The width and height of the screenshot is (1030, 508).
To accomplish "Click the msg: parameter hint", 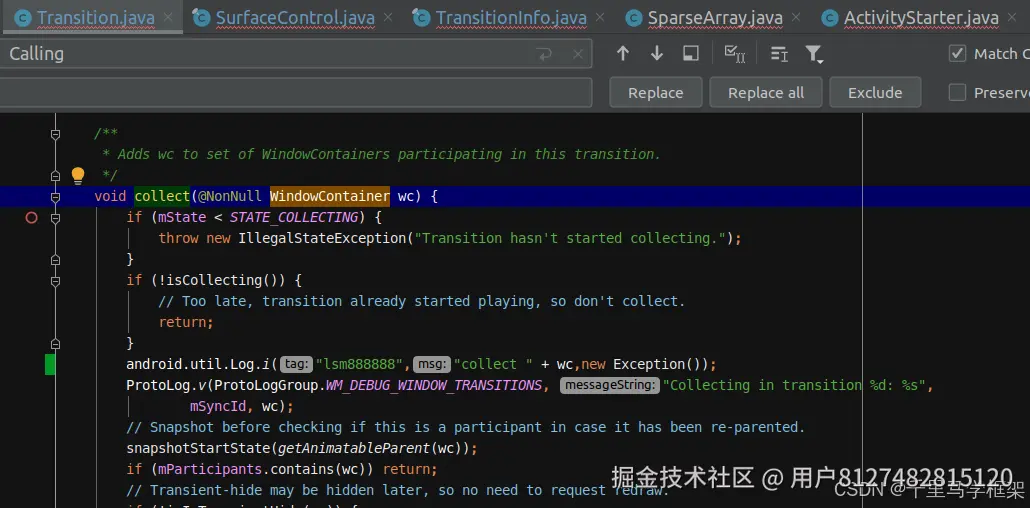I will [x=432, y=364].
